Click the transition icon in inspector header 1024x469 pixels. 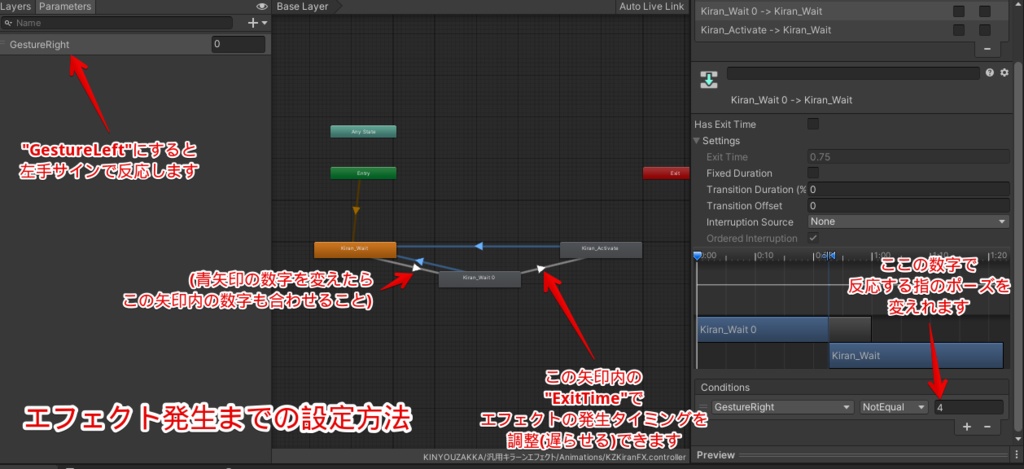click(709, 80)
